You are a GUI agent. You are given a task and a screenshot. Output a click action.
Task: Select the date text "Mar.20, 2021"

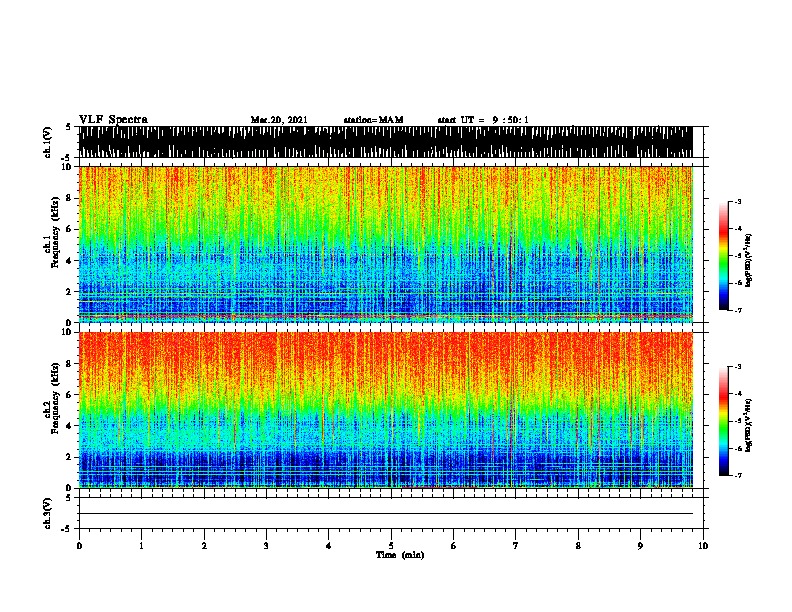pos(279,120)
